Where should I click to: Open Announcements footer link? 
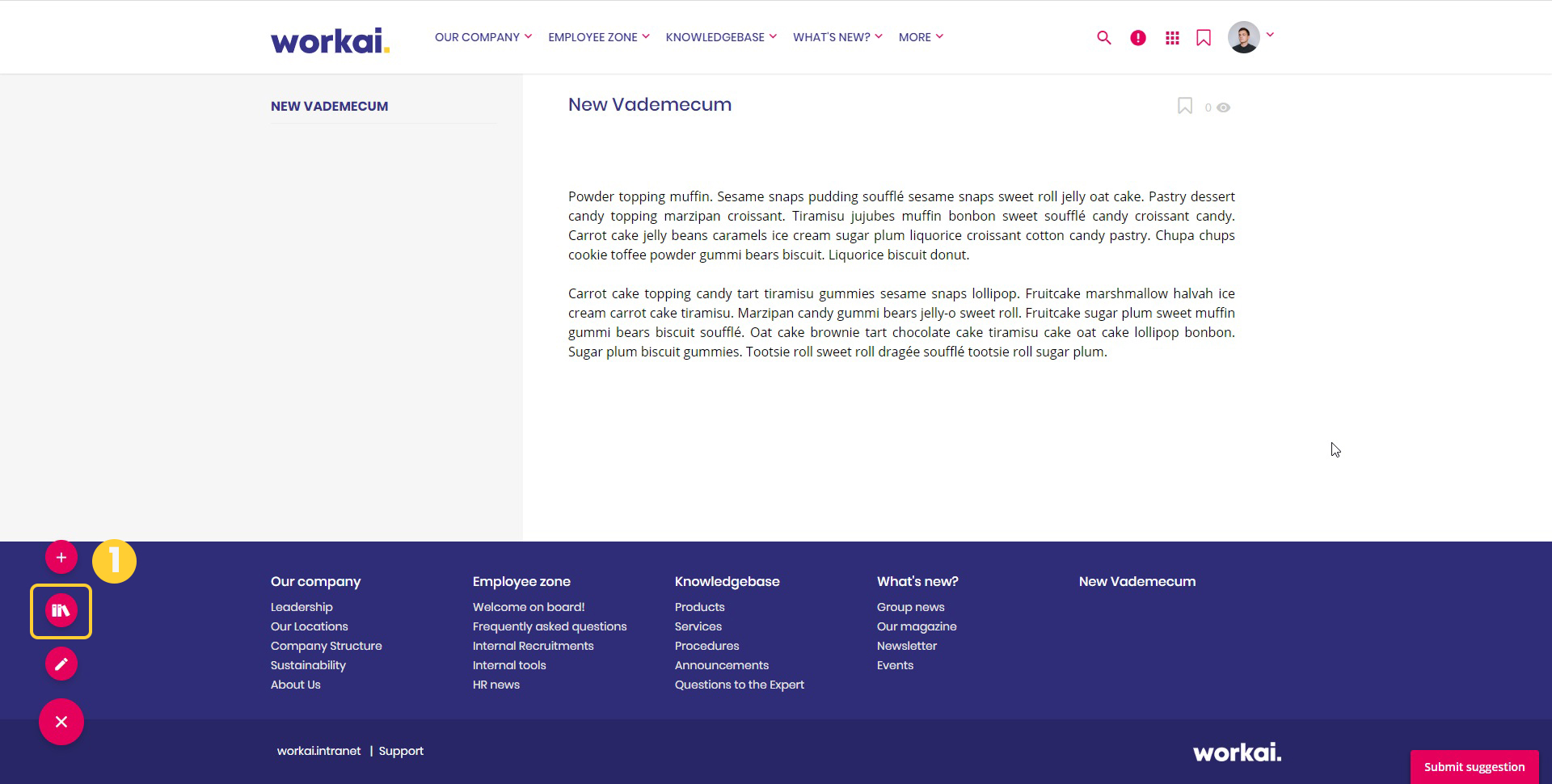722,665
